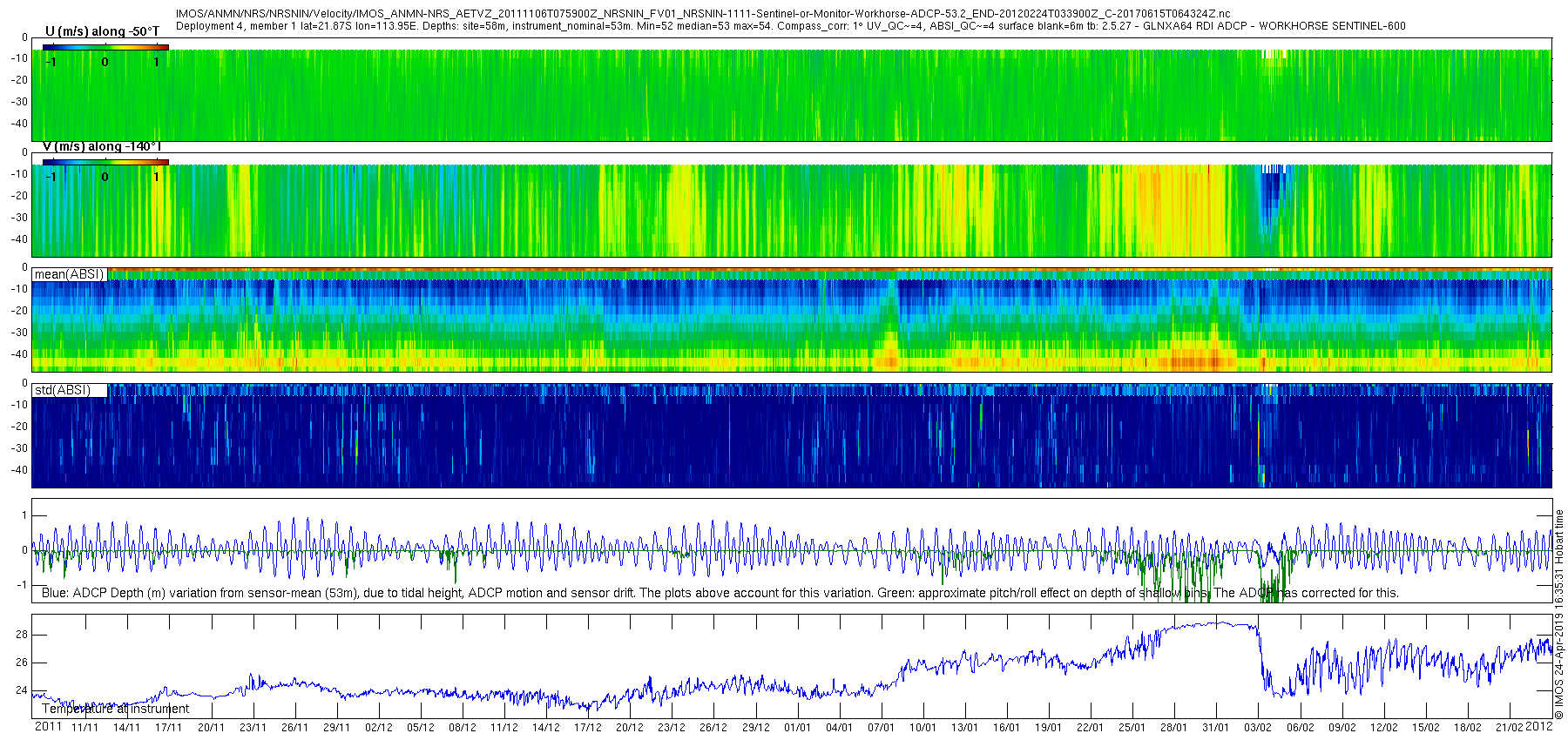Click the 23/12 date tick label
The width and height of the screenshot is (1568, 740).
pos(671,728)
